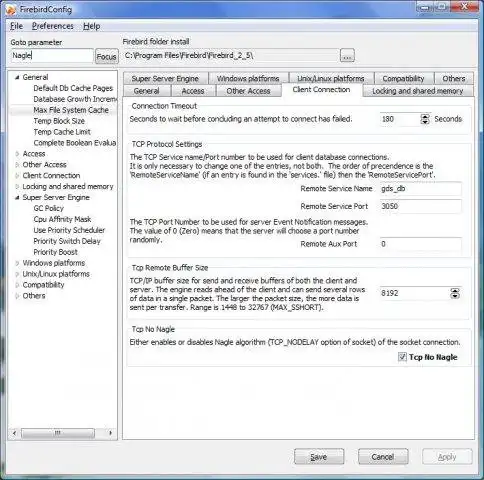
Task: Collapse the Super Server Engine tree node
Action: pos(17,198)
